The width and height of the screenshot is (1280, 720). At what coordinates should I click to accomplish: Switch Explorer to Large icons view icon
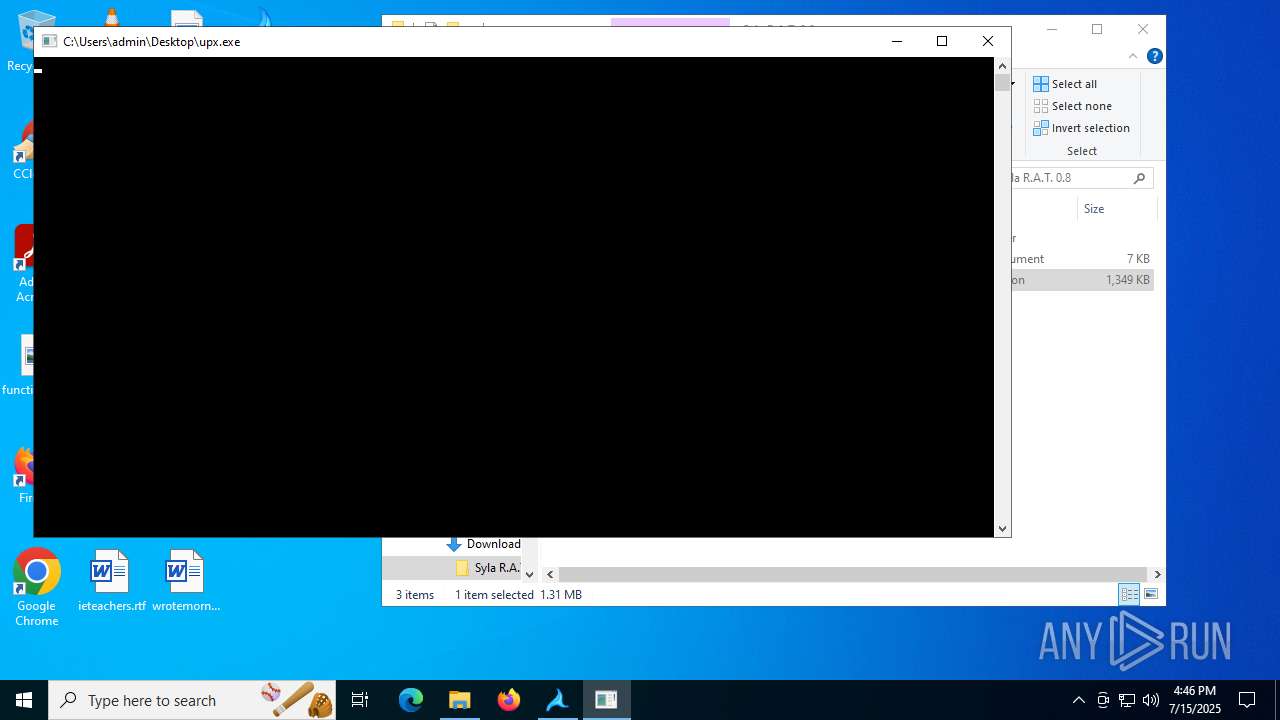pos(1151,594)
